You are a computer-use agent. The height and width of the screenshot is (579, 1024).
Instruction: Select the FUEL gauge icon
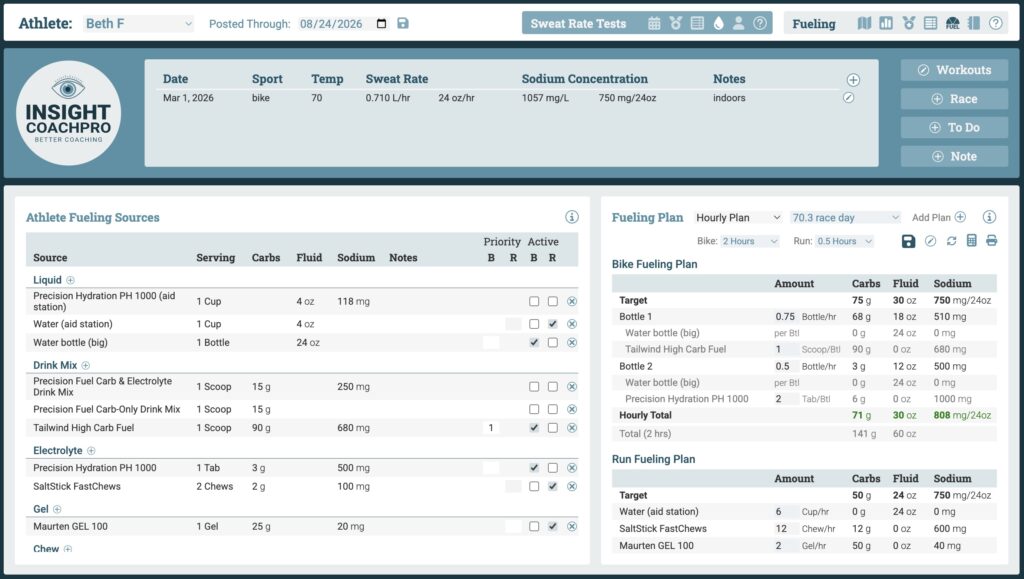[x=952, y=23]
